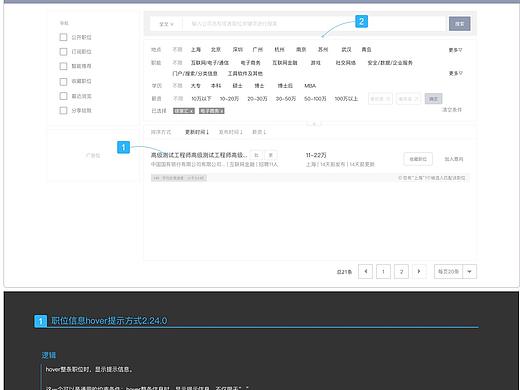Click 清空条件 to clear filters
This screenshot has height=390, width=520.
(452, 110)
